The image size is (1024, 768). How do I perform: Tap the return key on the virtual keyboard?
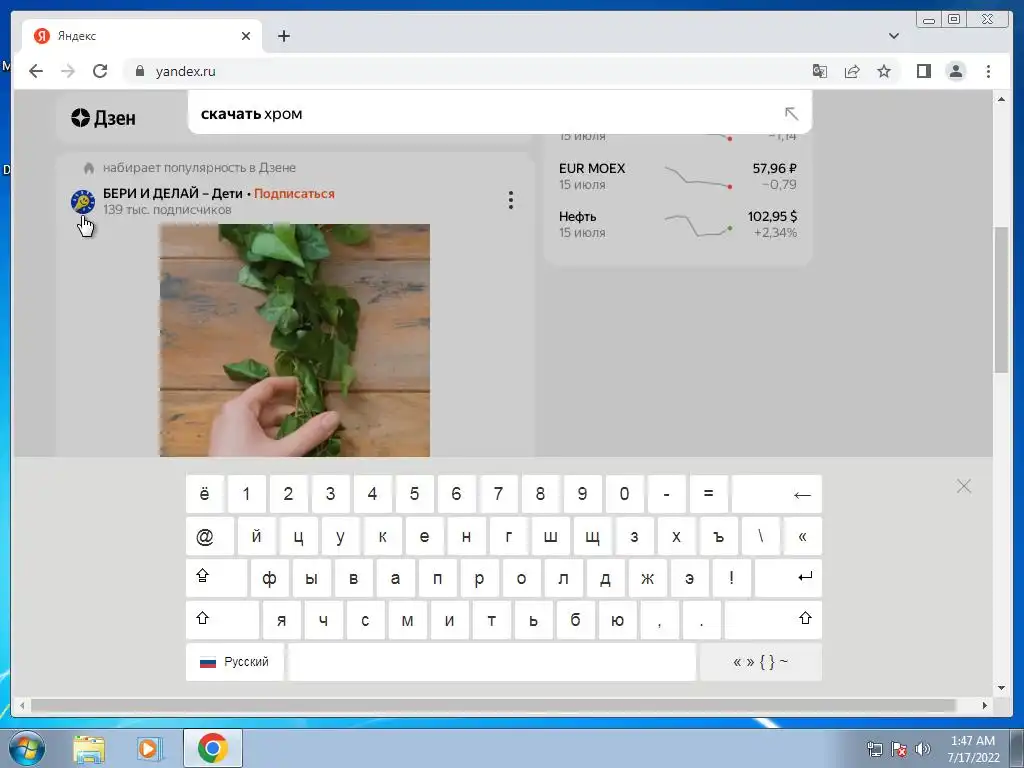point(788,578)
